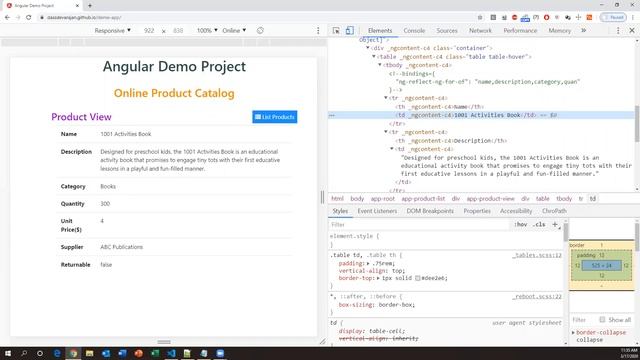Collapse the table table-hover node
This screenshot has width=640, height=360.
(374, 56)
